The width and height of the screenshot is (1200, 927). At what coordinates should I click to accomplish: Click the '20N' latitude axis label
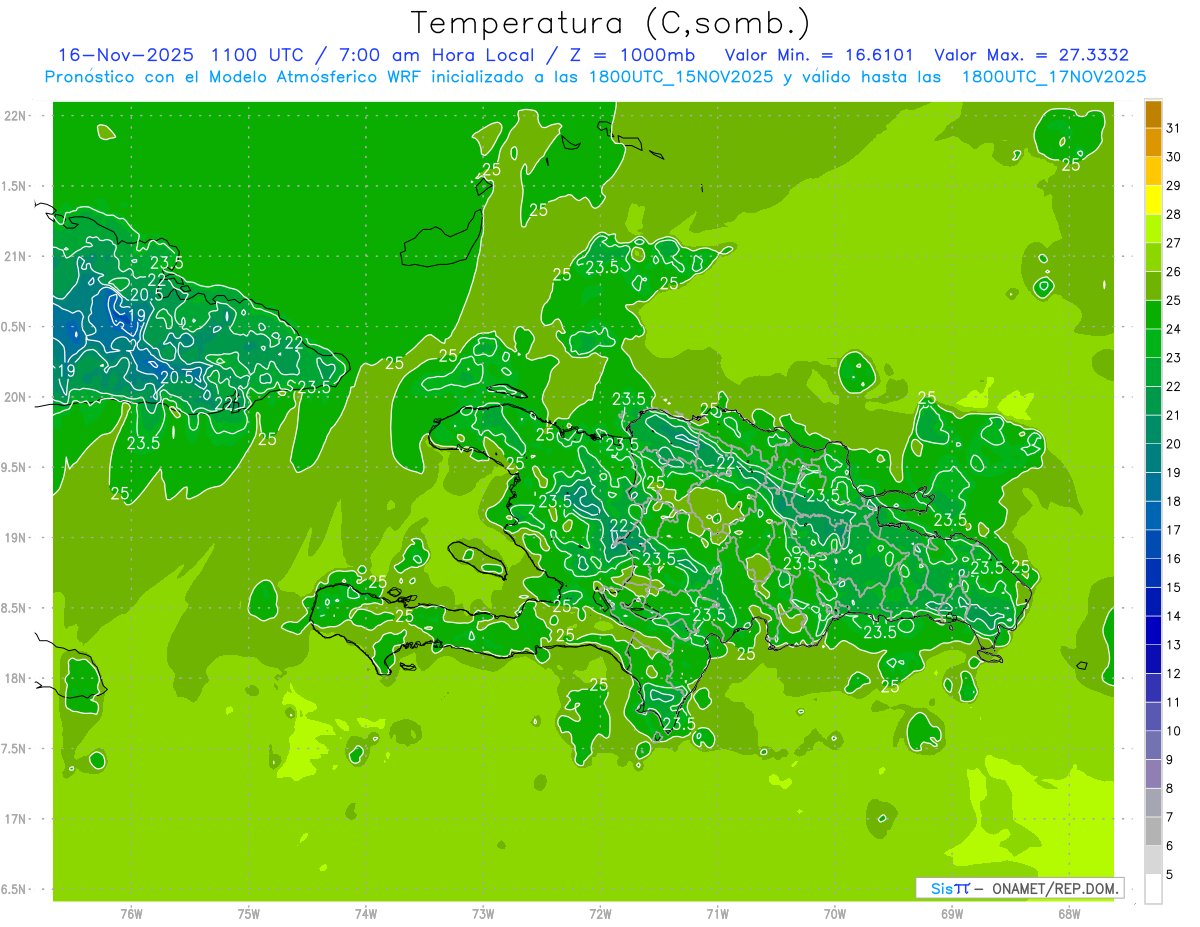15,397
